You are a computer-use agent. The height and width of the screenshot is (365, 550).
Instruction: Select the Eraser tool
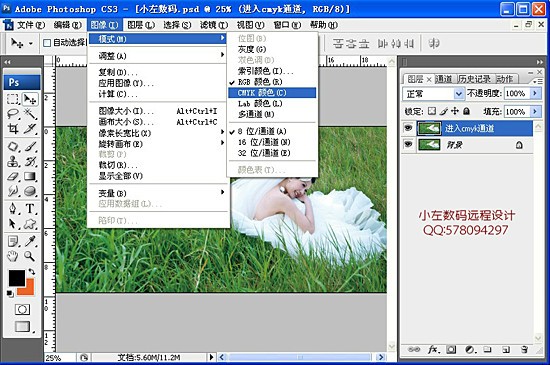point(13,176)
